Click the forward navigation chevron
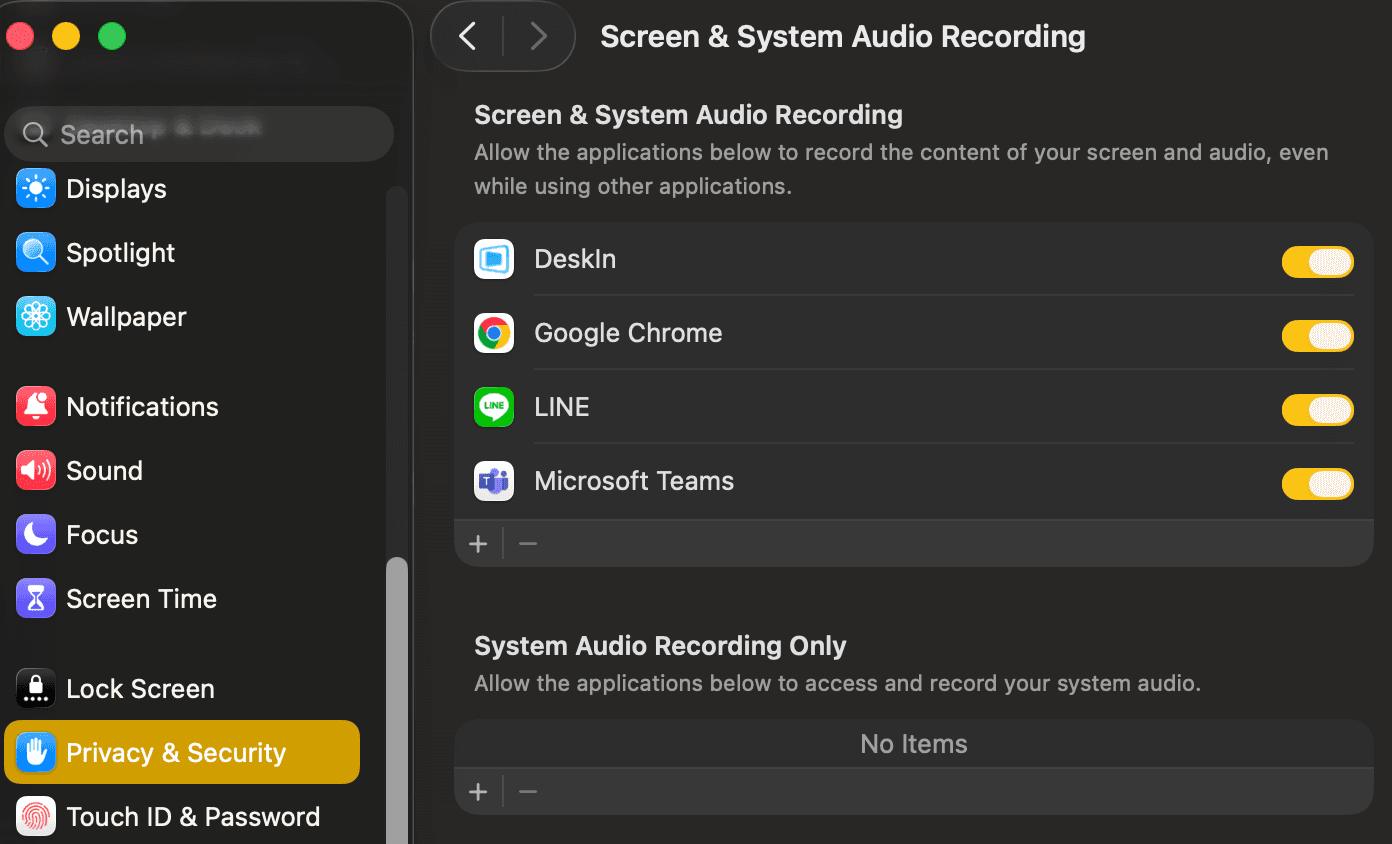1392x844 pixels. click(538, 36)
